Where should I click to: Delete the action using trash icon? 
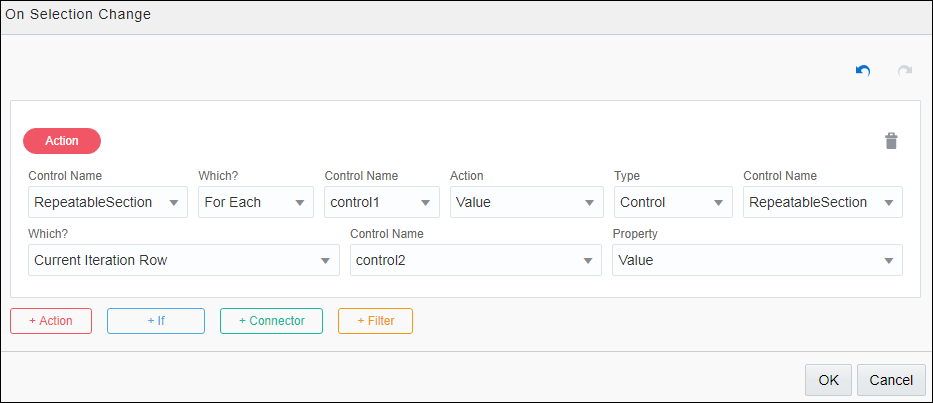tap(891, 141)
